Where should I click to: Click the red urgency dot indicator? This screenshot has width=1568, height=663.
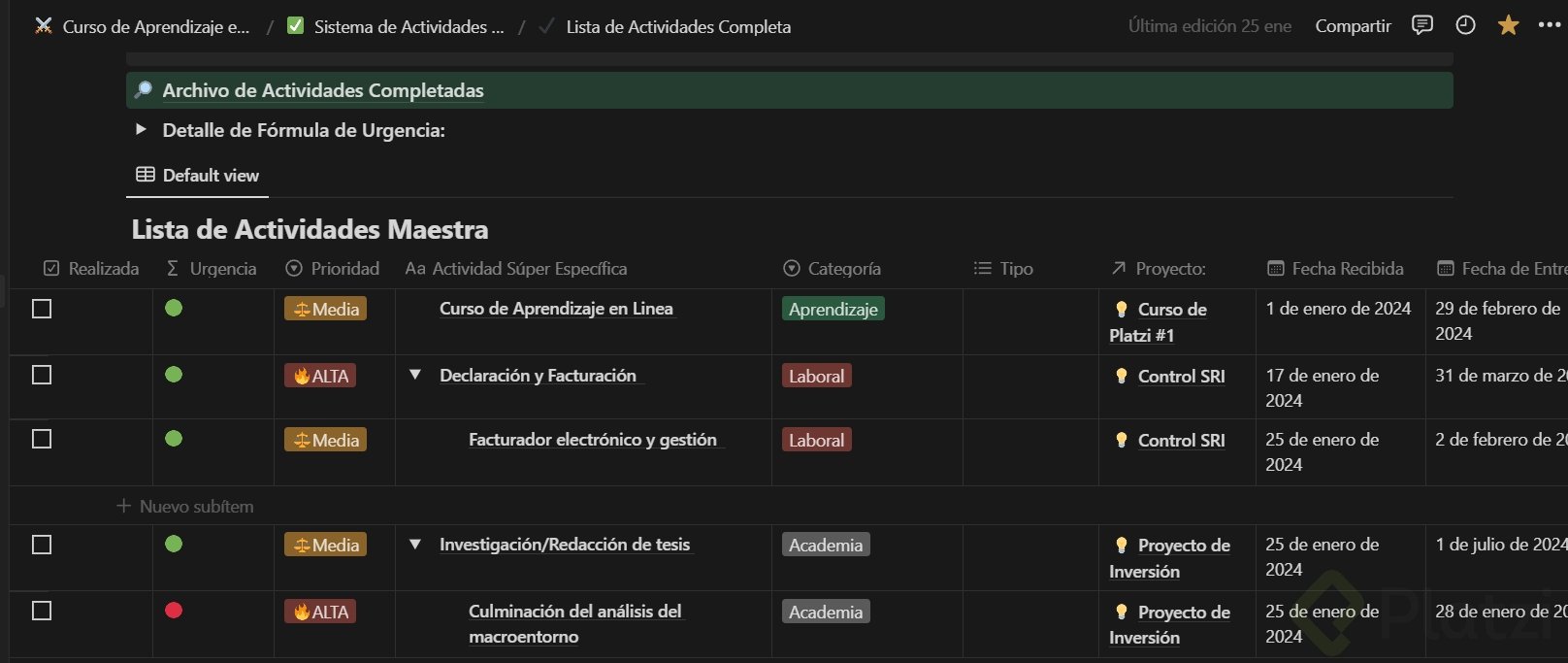pos(174,611)
